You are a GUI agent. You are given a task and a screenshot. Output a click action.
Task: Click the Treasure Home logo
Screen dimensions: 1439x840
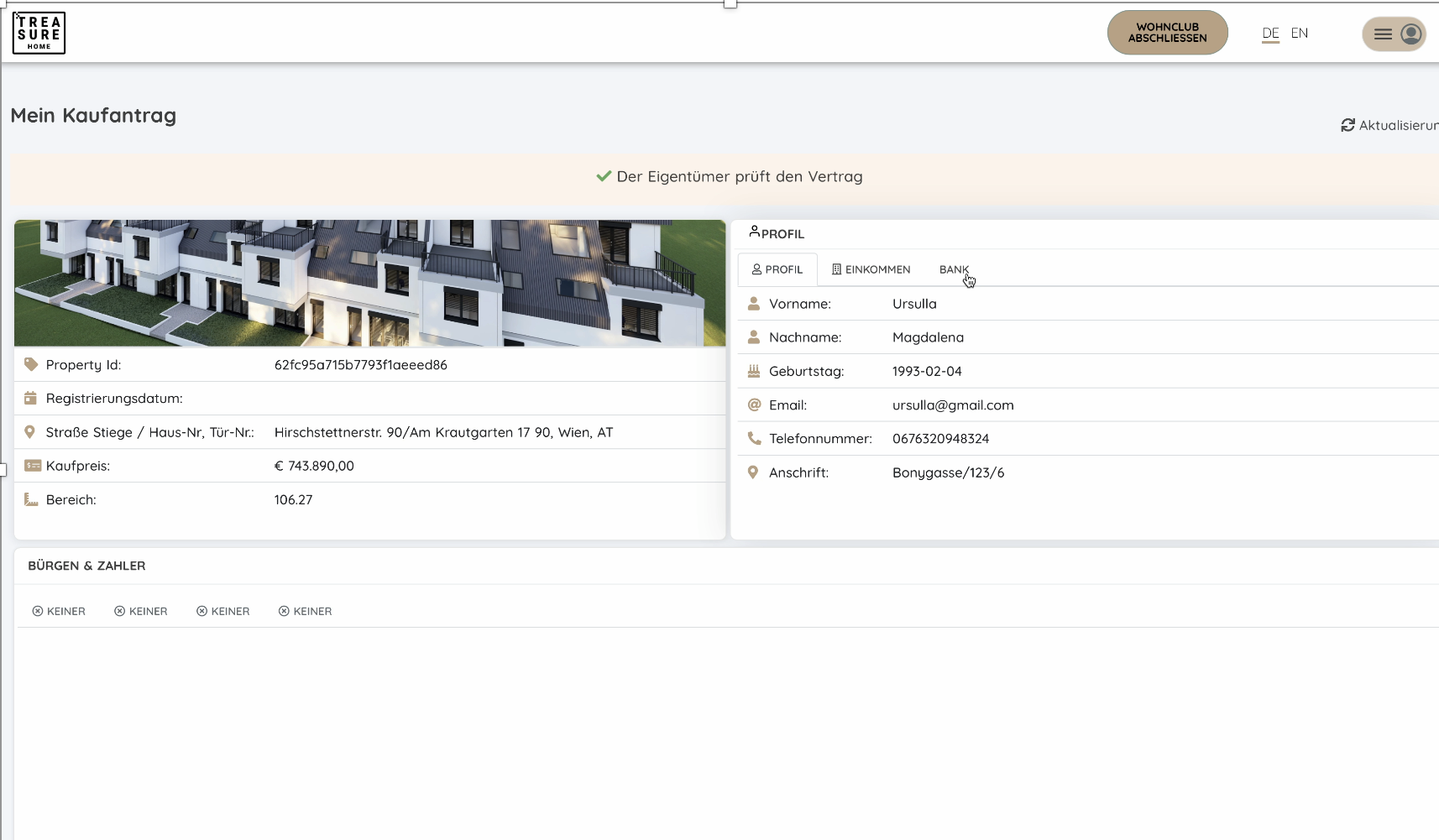point(39,34)
